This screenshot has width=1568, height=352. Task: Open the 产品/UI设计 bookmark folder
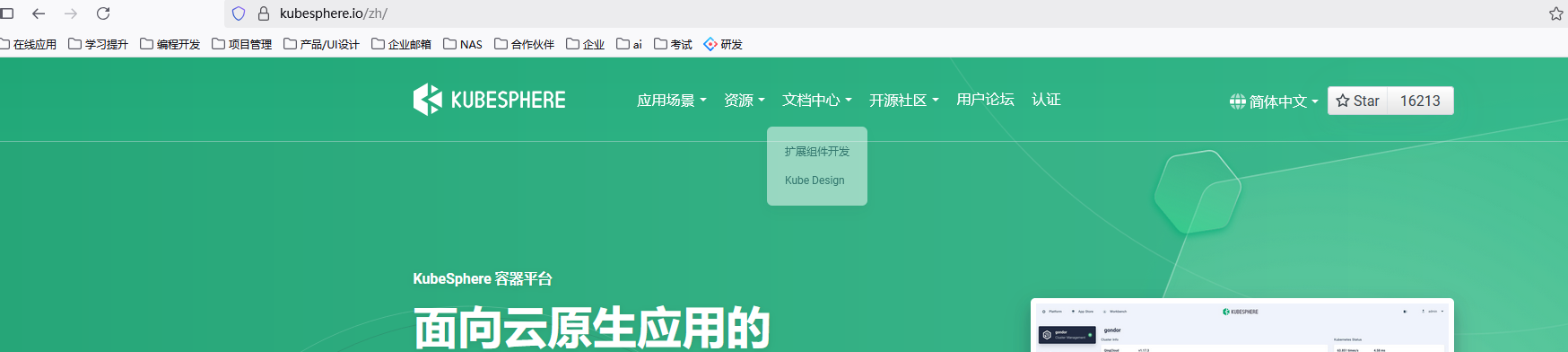(321, 44)
